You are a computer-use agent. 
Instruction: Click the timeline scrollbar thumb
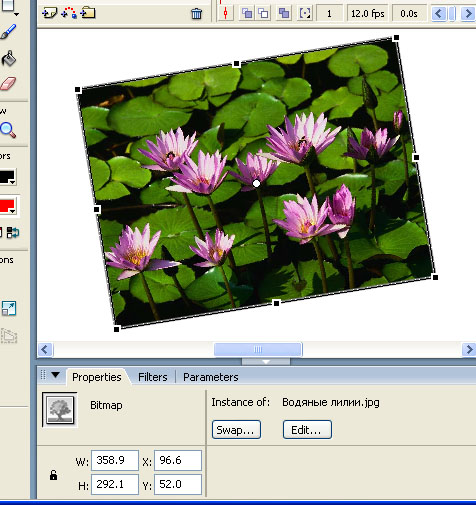(x=453, y=14)
